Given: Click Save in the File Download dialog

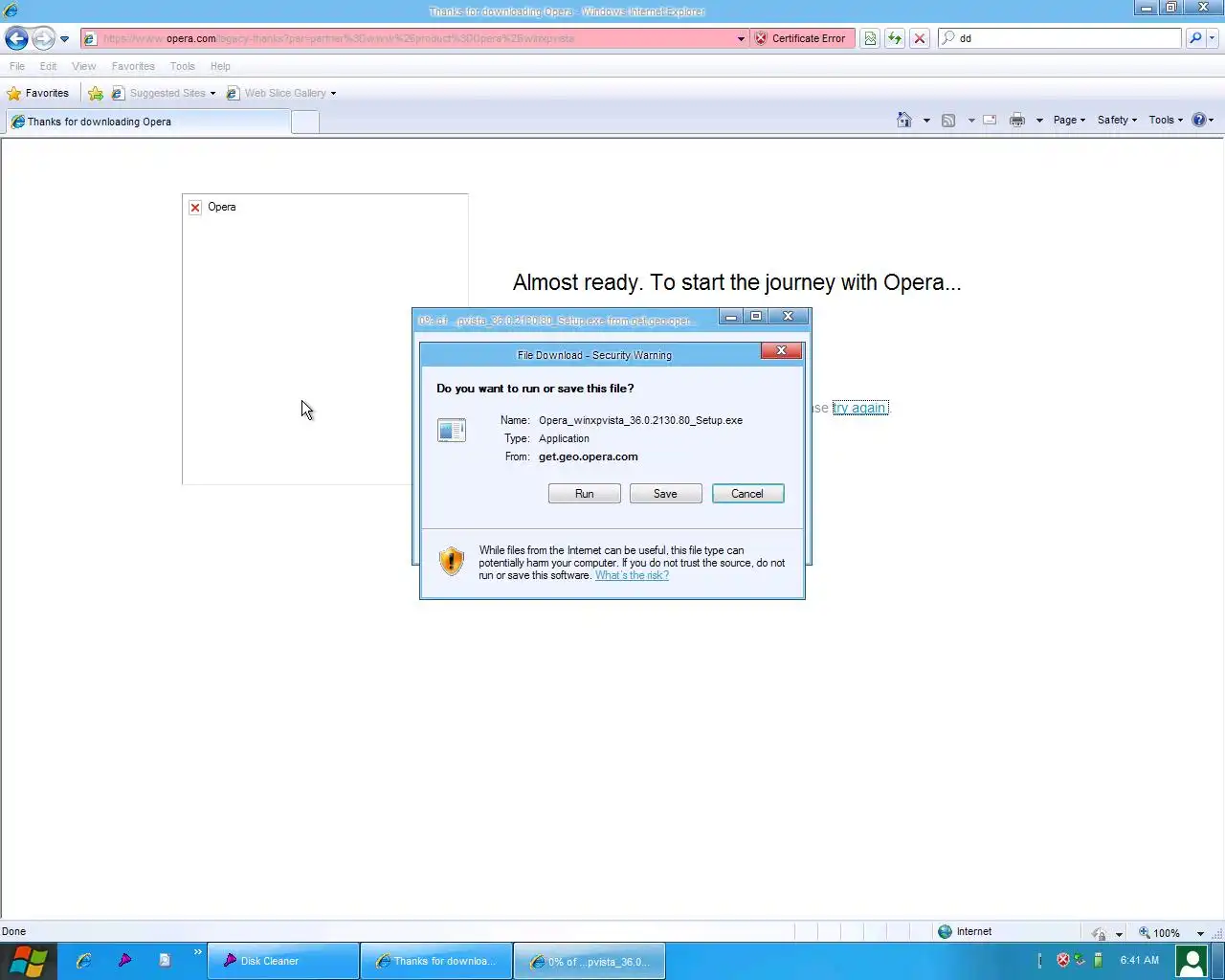Looking at the screenshot, I should pos(665,494).
